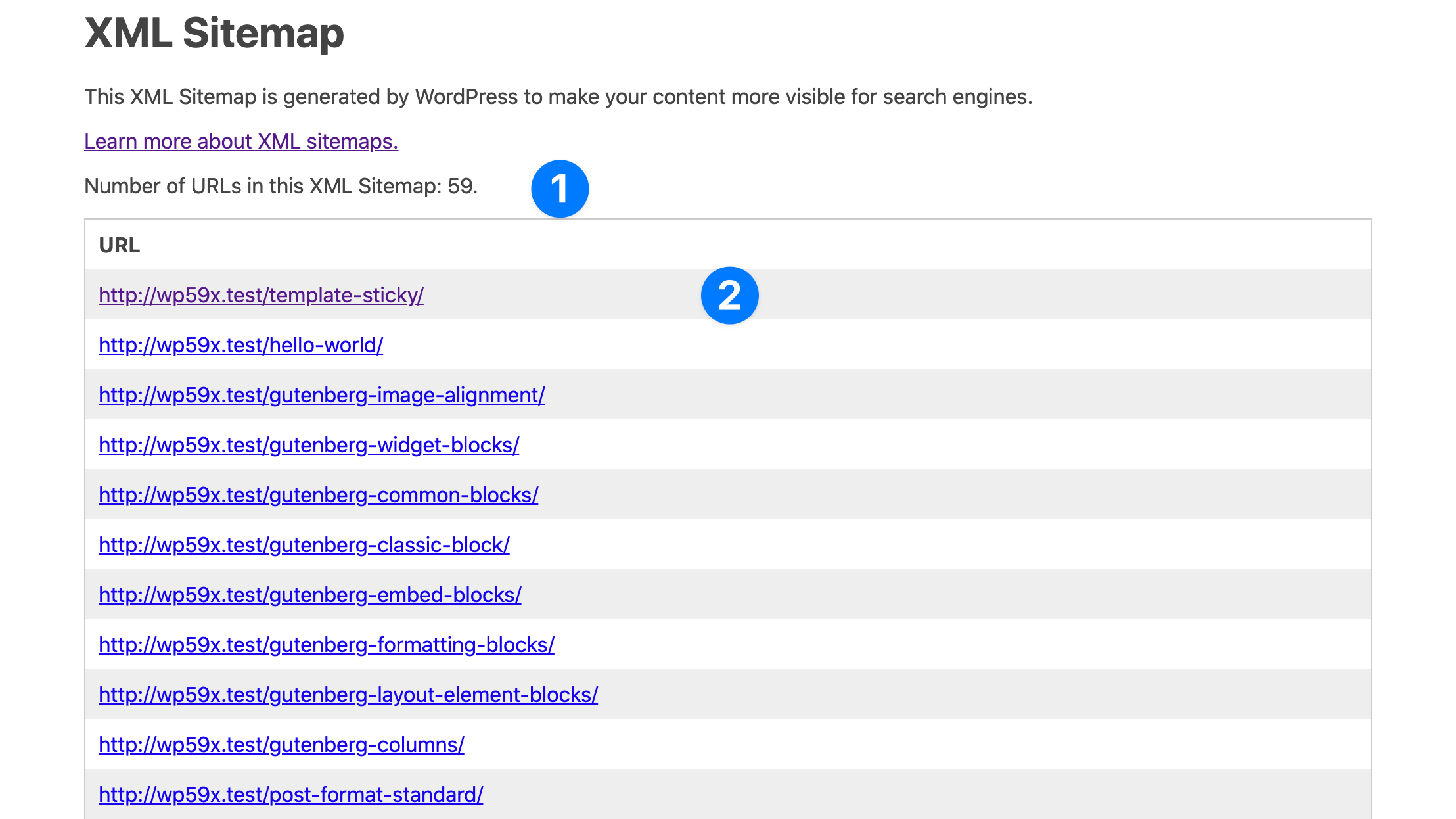Click the URL column header
Viewport: 1456px width, 819px height.
[x=119, y=245]
